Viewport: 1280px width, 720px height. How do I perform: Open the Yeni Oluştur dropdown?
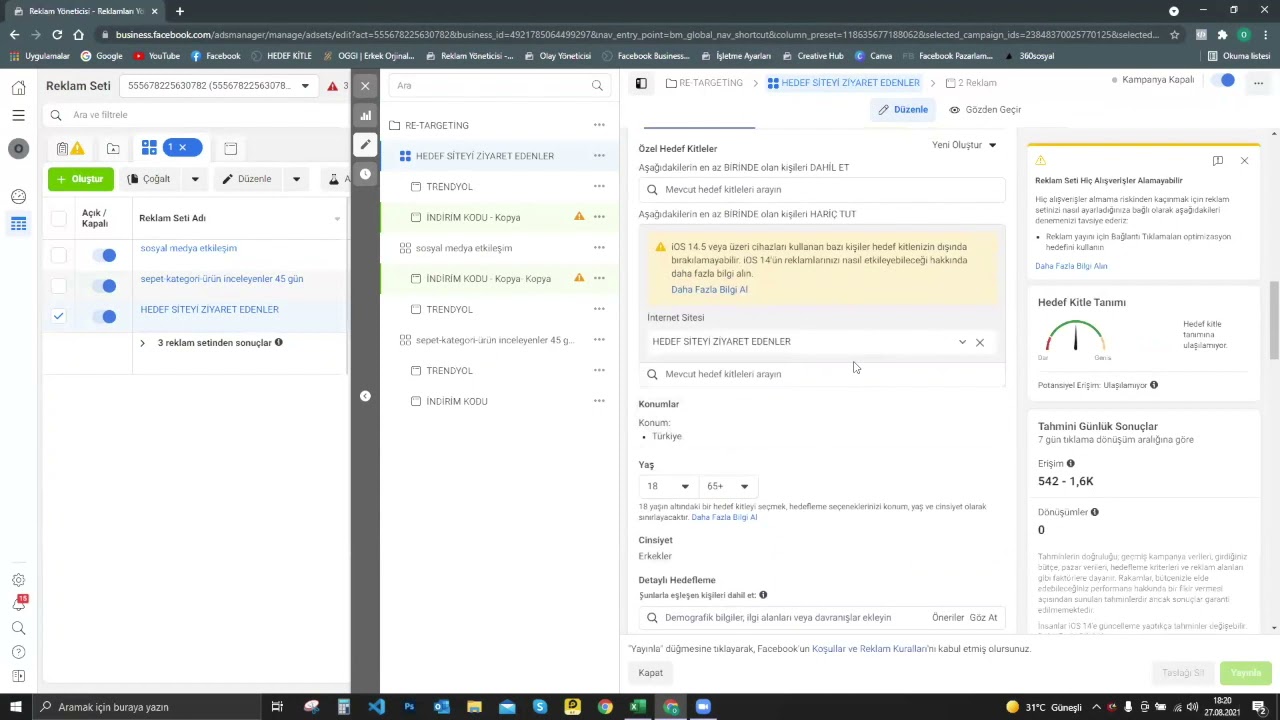964,146
